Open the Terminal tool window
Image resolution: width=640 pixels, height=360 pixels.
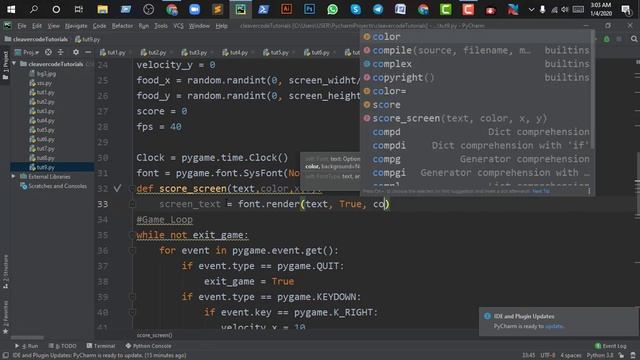(x=100, y=346)
